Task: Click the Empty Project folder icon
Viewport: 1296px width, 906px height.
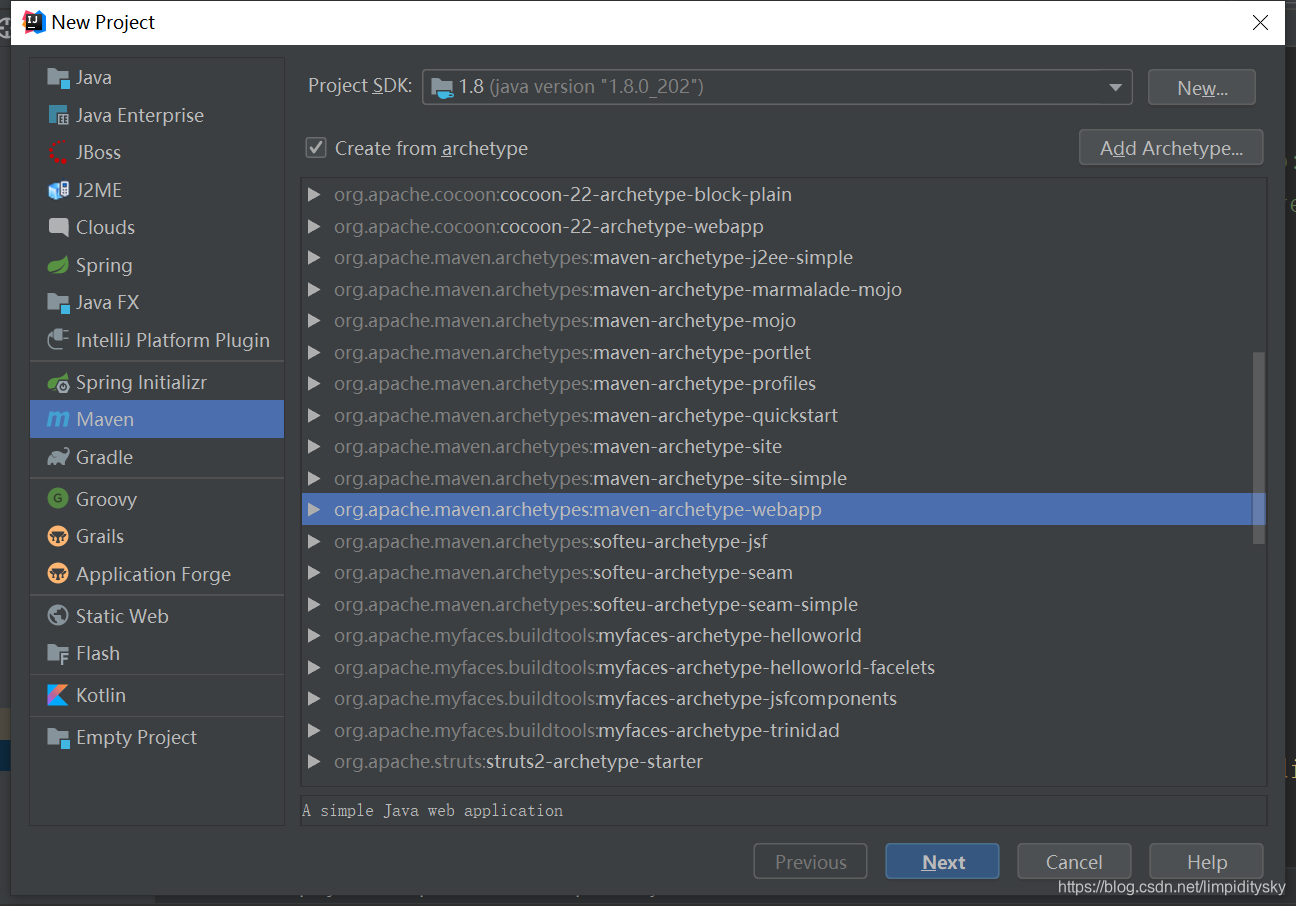Action: [58, 738]
